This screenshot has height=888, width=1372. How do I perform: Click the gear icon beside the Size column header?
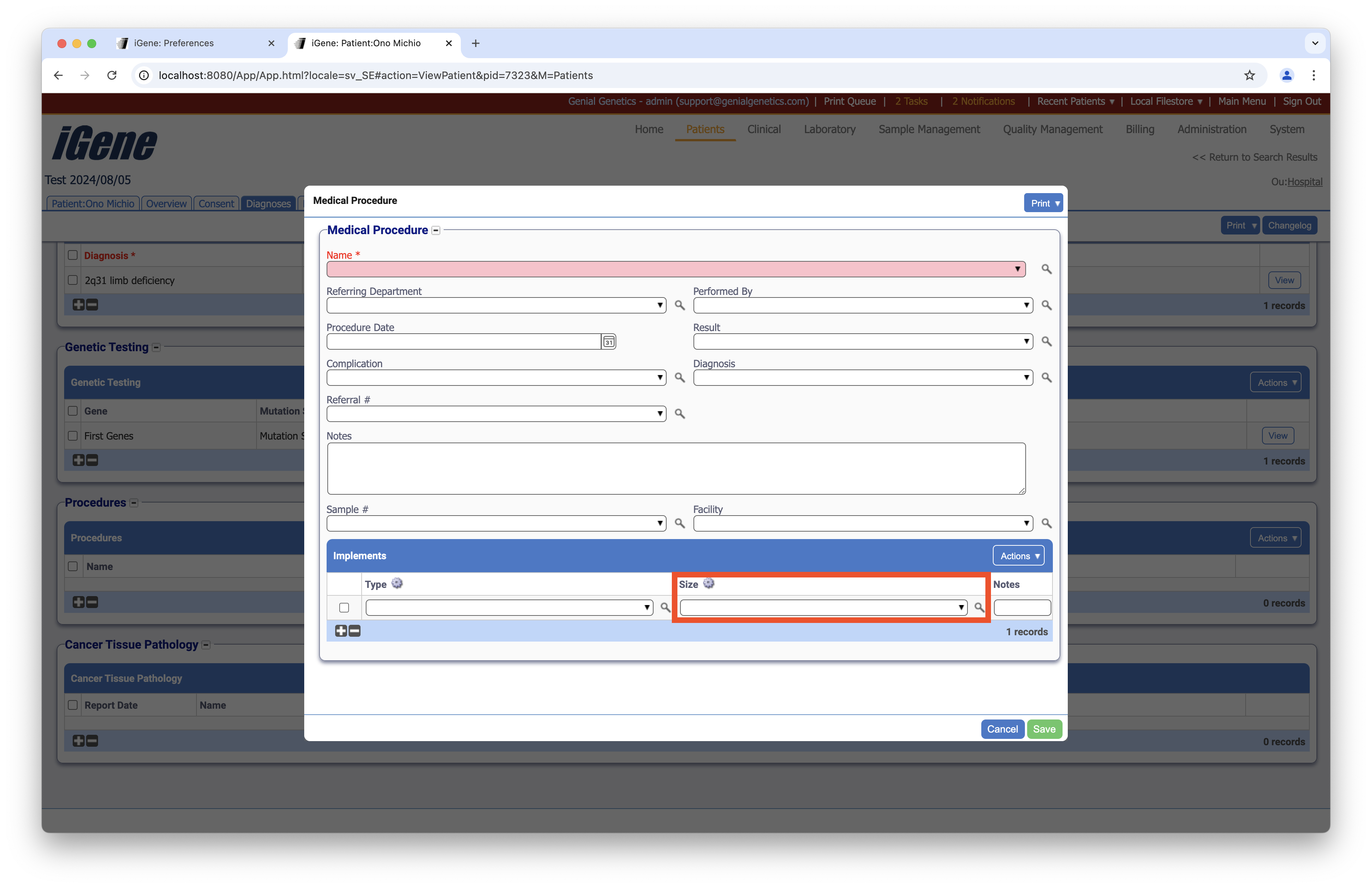point(708,583)
